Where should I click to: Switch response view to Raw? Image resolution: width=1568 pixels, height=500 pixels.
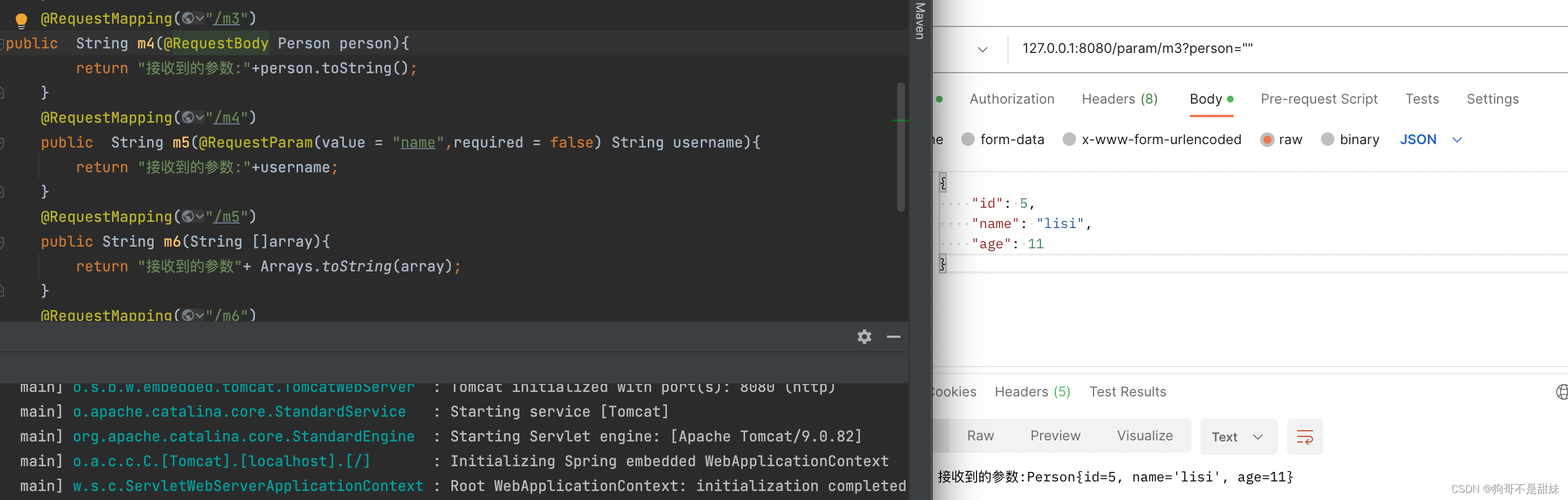(x=980, y=435)
